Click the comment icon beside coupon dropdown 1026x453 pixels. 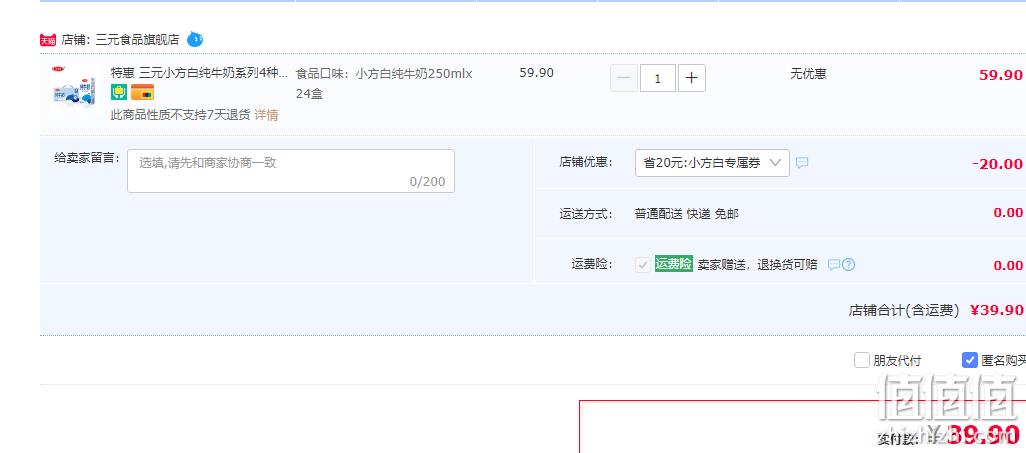802,162
